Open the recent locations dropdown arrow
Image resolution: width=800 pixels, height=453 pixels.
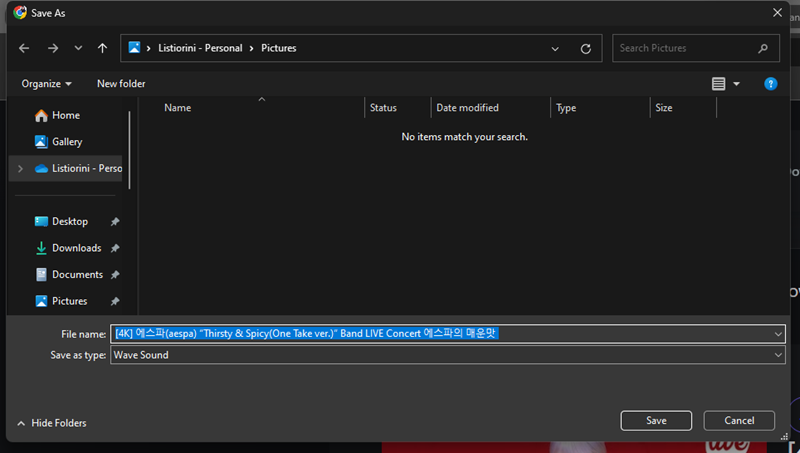tap(78, 48)
